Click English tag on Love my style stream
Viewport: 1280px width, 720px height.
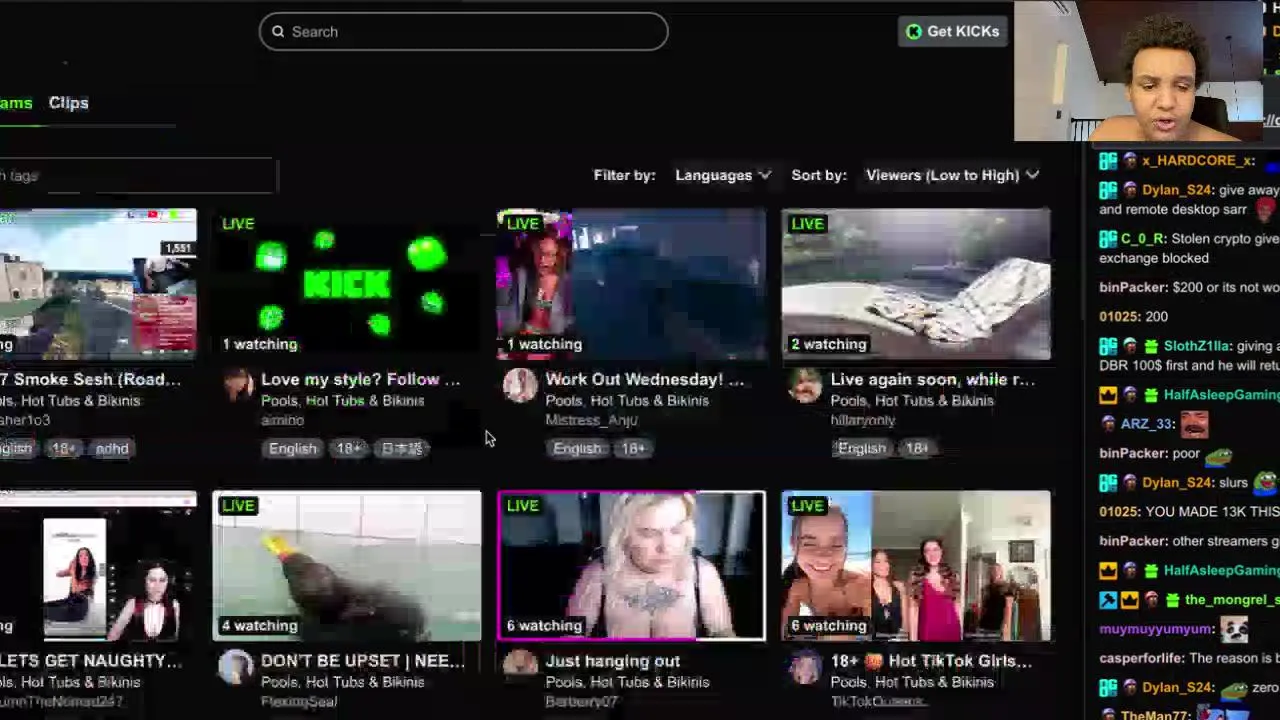point(292,449)
